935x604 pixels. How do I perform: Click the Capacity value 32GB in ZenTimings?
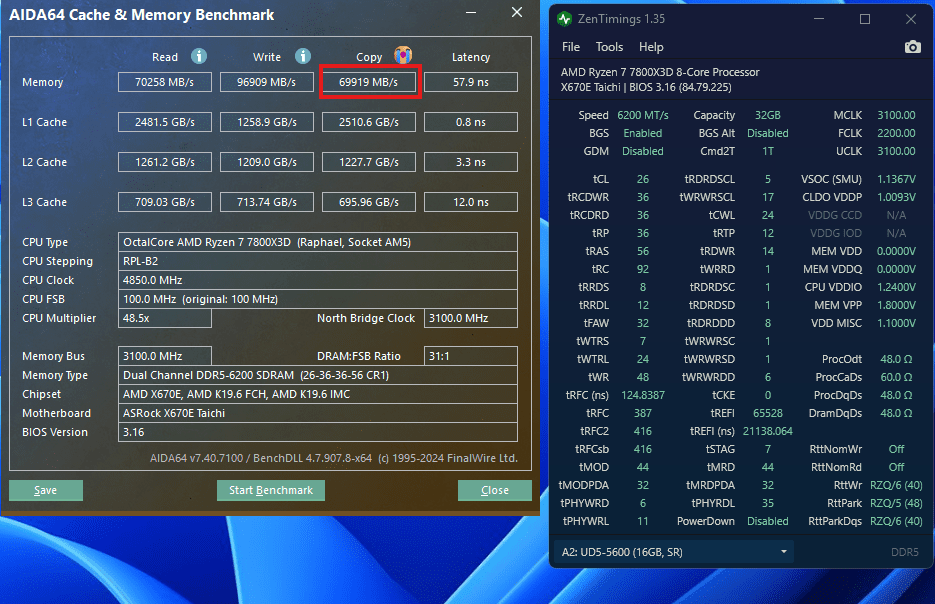click(x=767, y=115)
